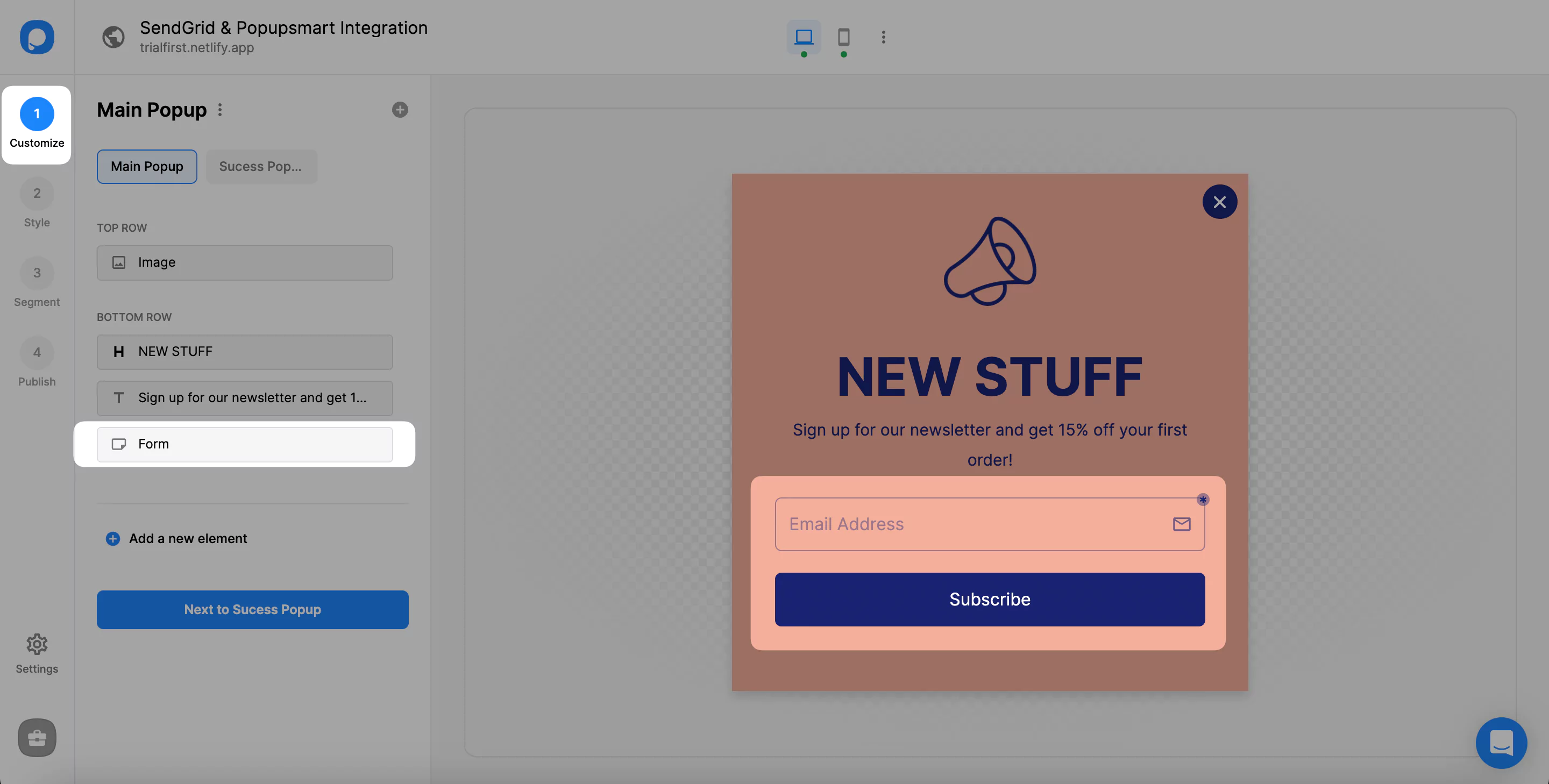This screenshot has height=784, width=1549.
Task: Click the close X button on popup preview
Action: click(1220, 201)
